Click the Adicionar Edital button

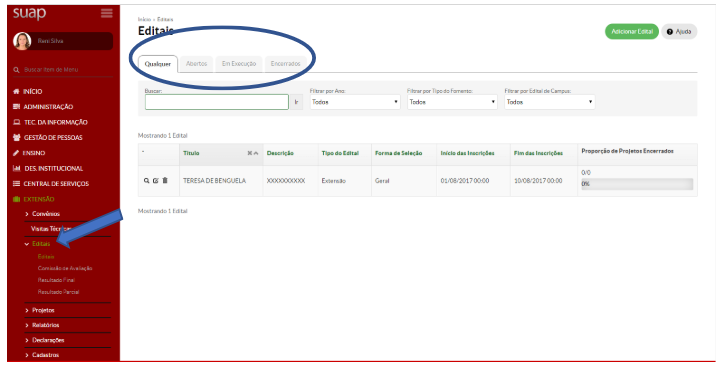(632, 31)
